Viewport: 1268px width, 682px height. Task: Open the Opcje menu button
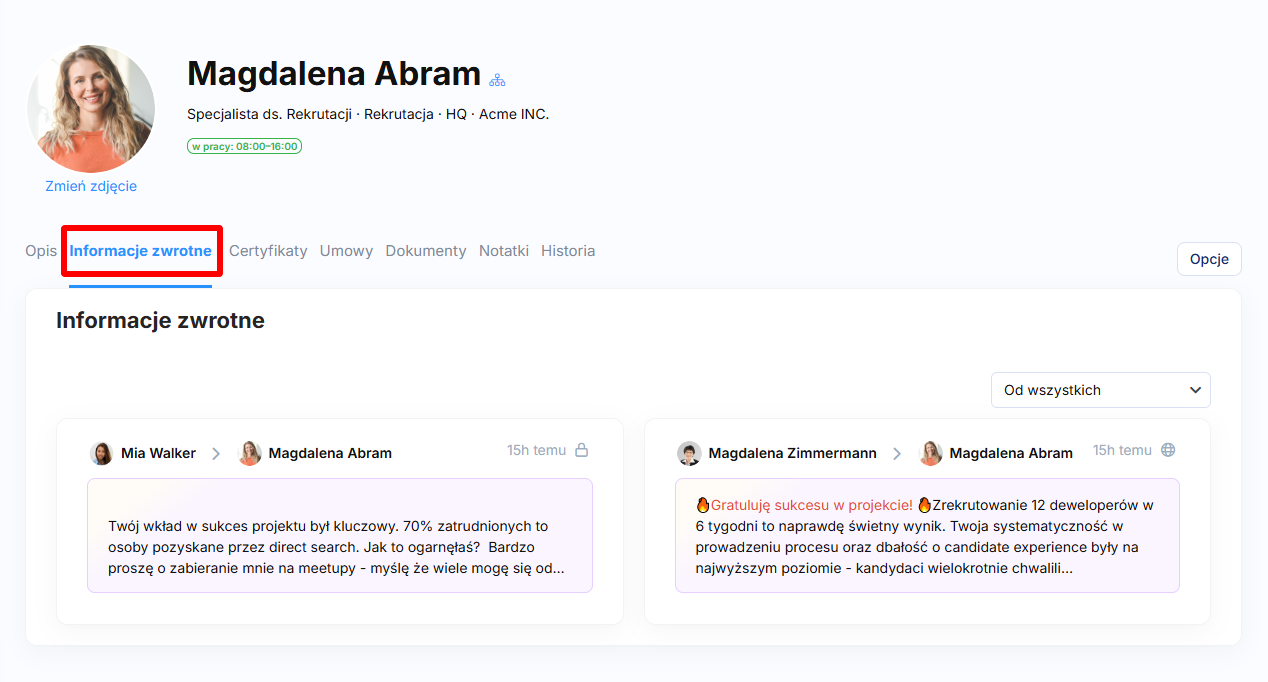(1208, 259)
